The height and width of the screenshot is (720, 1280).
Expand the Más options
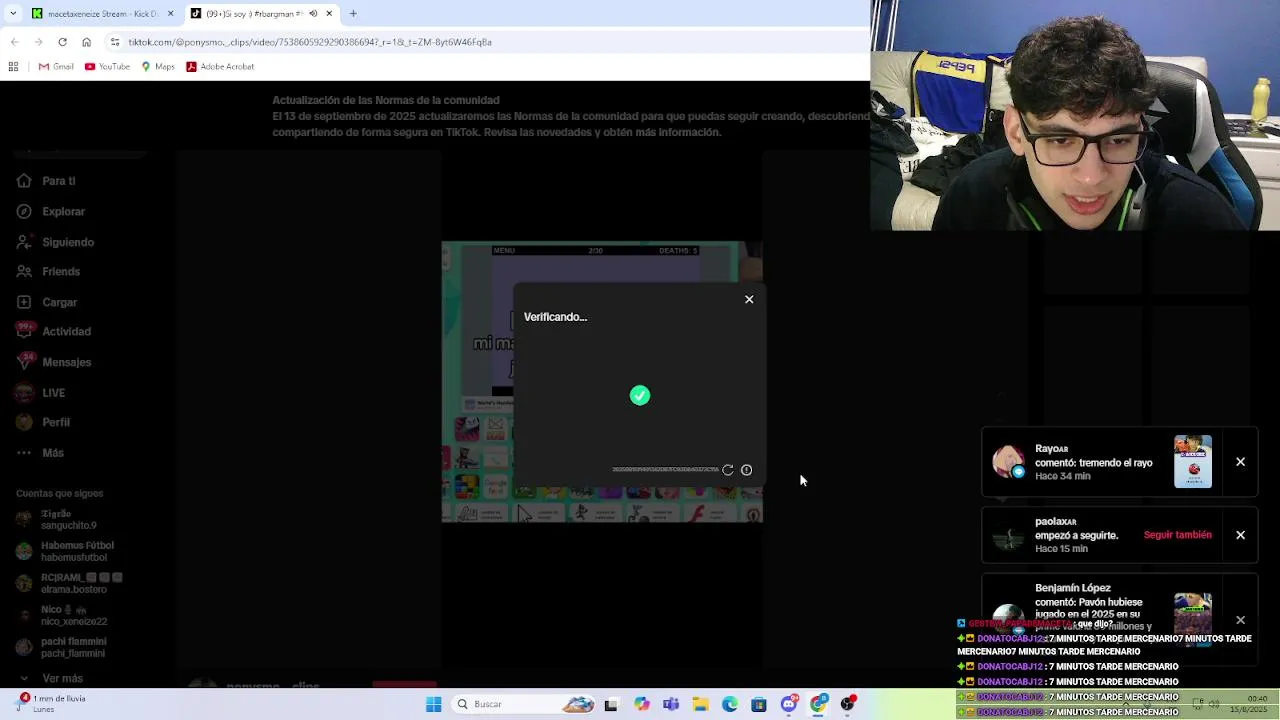40,453
